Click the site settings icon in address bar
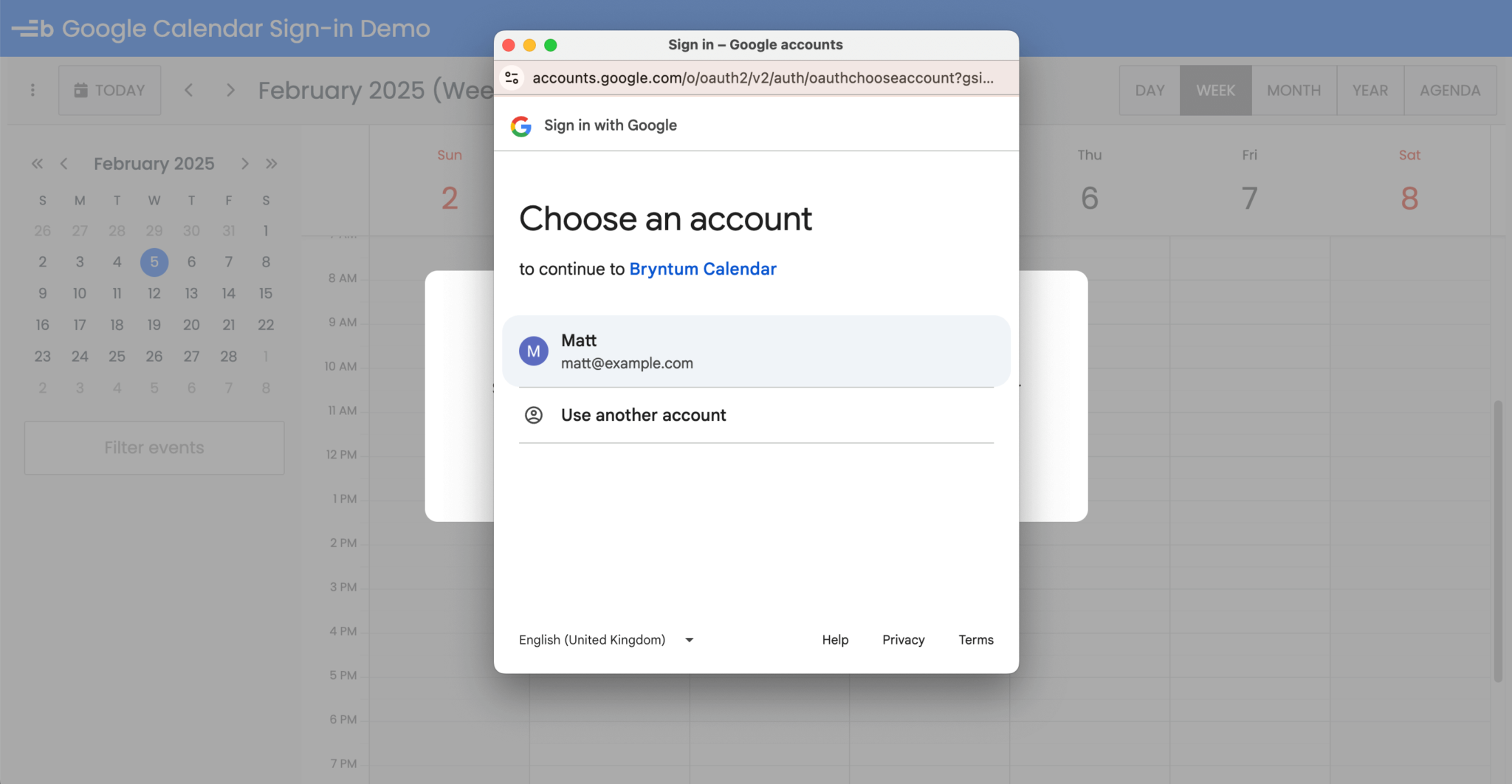The width and height of the screenshot is (1512, 784). click(x=512, y=78)
